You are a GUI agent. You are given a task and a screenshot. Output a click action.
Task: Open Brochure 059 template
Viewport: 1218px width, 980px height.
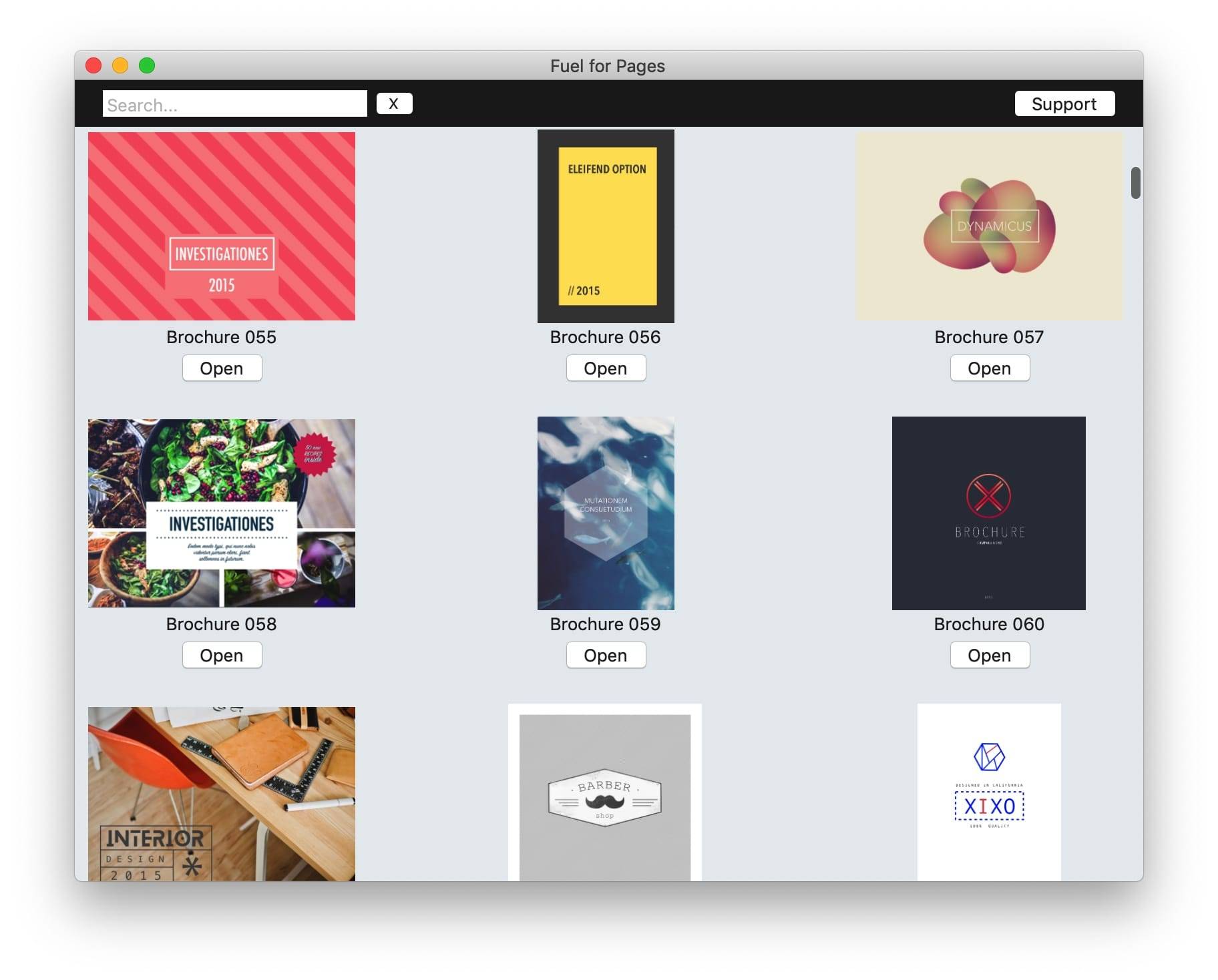coord(605,656)
